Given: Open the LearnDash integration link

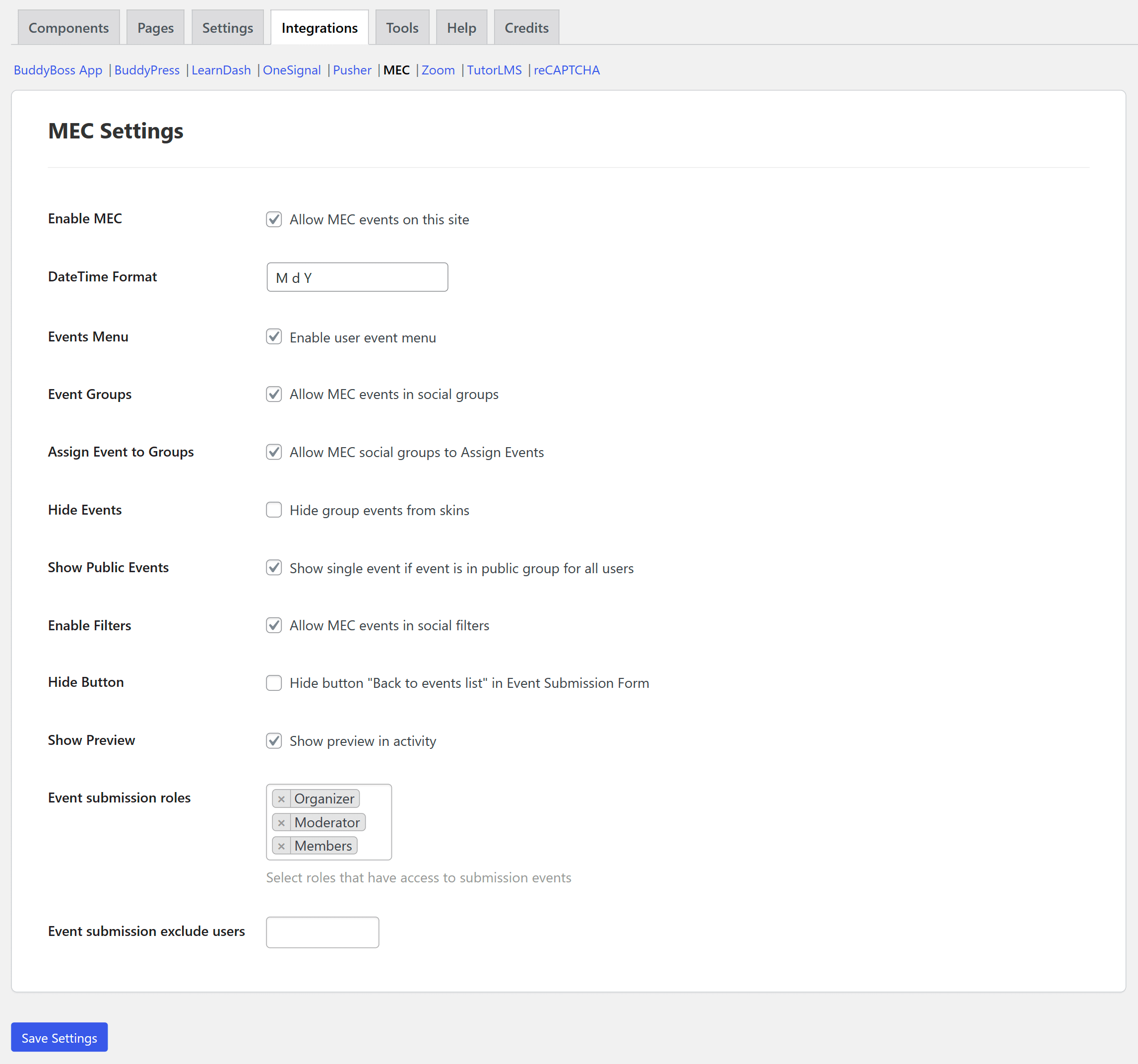Looking at the screenshot, I should coord(221,70).
